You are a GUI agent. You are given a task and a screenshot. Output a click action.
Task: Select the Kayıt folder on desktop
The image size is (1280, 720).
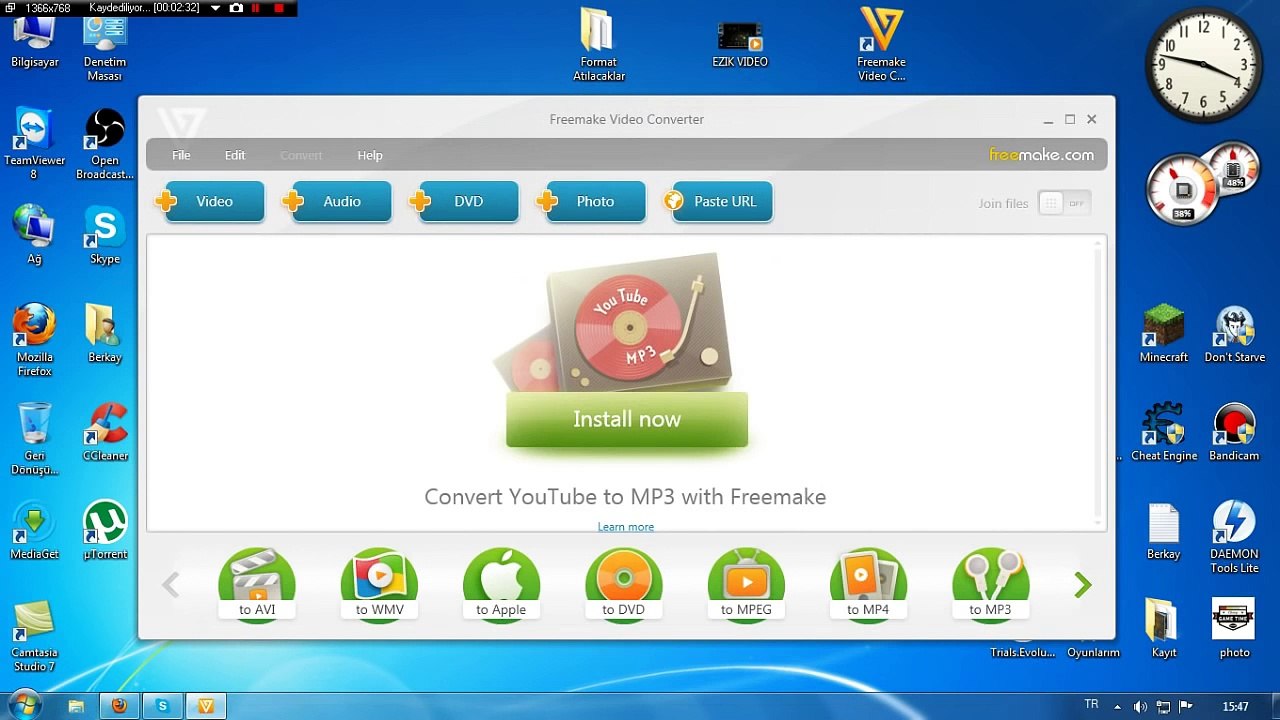point(1164,630)
